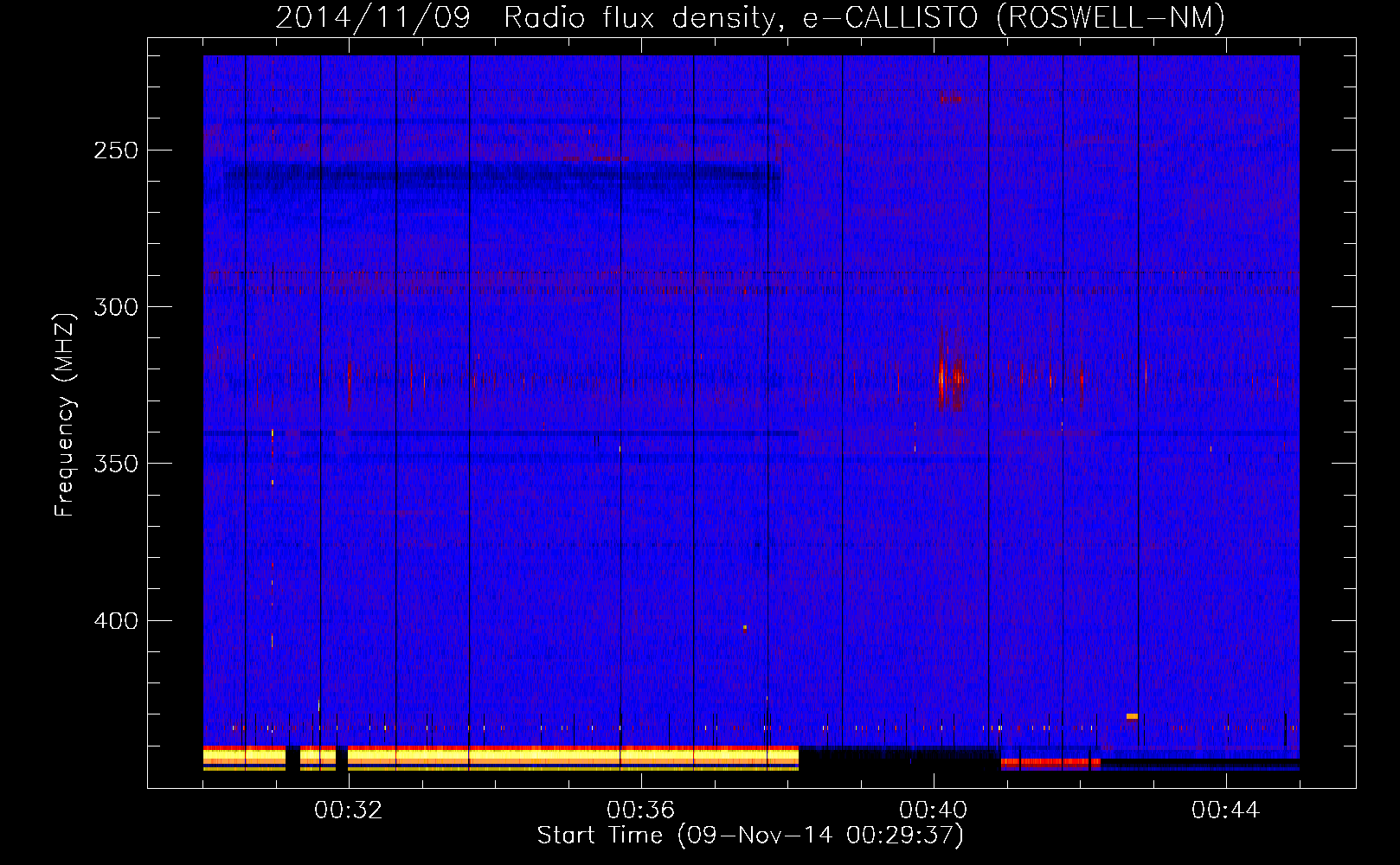Click the 00:40 time tick label
The width and height of the screenshot is (1400, 865).
pyautogui.click(x=933, y=811)
